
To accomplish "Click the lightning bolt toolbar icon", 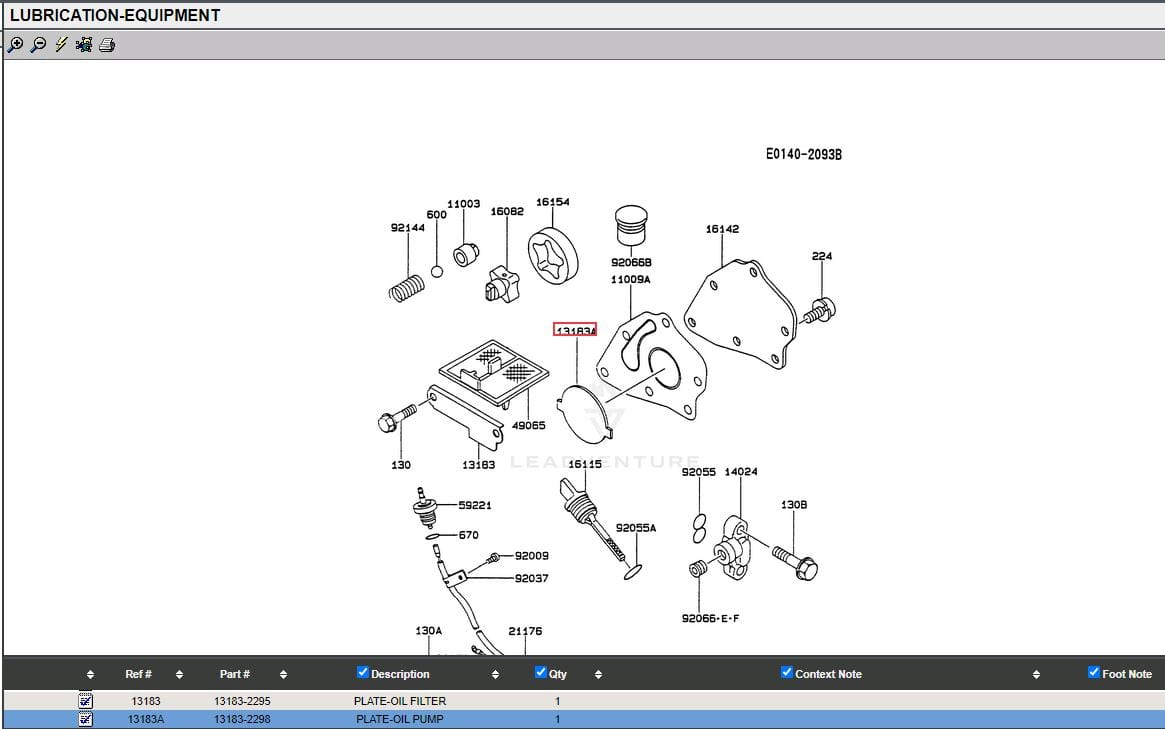I will click(61, 45).
